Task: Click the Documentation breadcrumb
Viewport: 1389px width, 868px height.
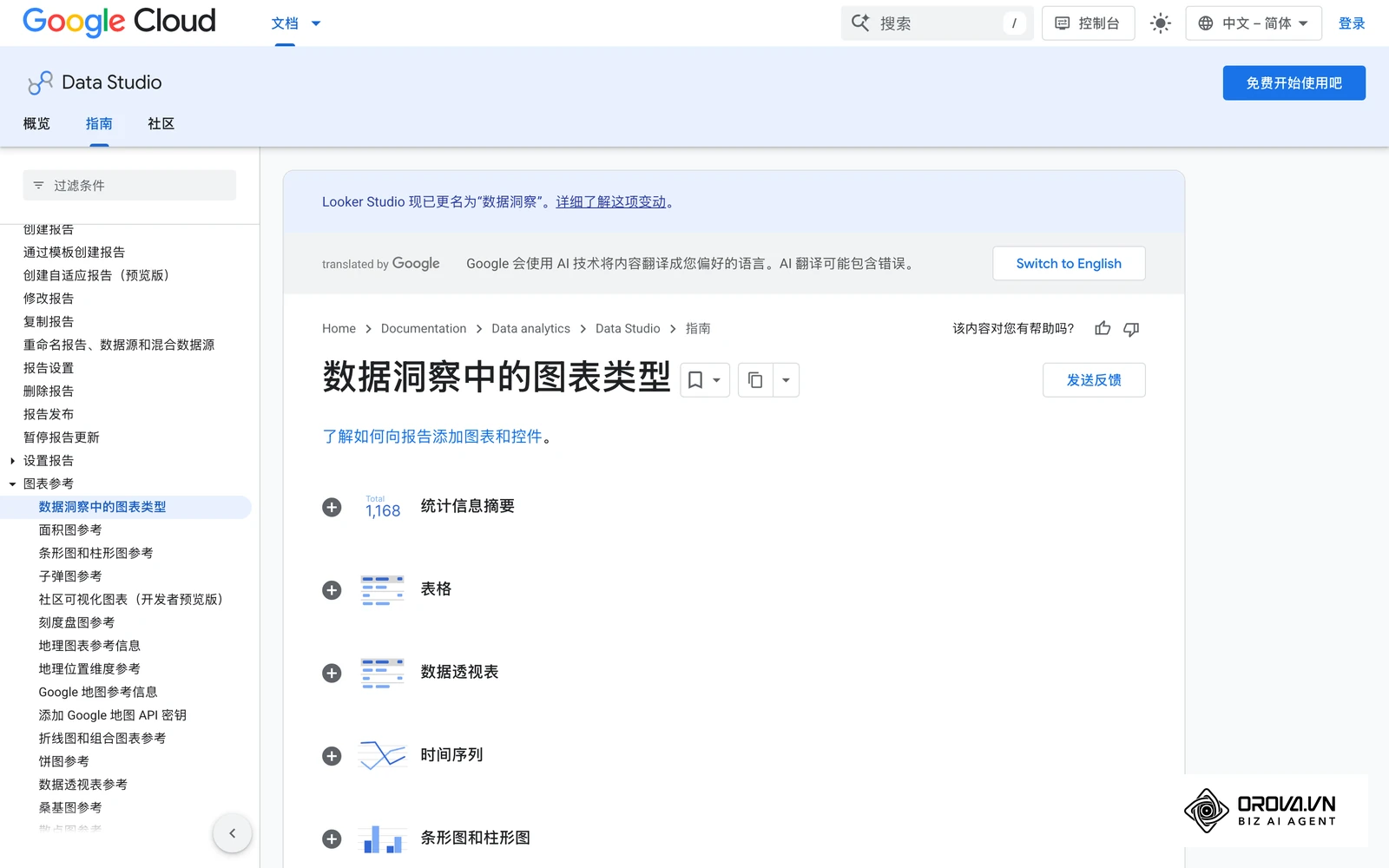Action: tap(424, 329)
